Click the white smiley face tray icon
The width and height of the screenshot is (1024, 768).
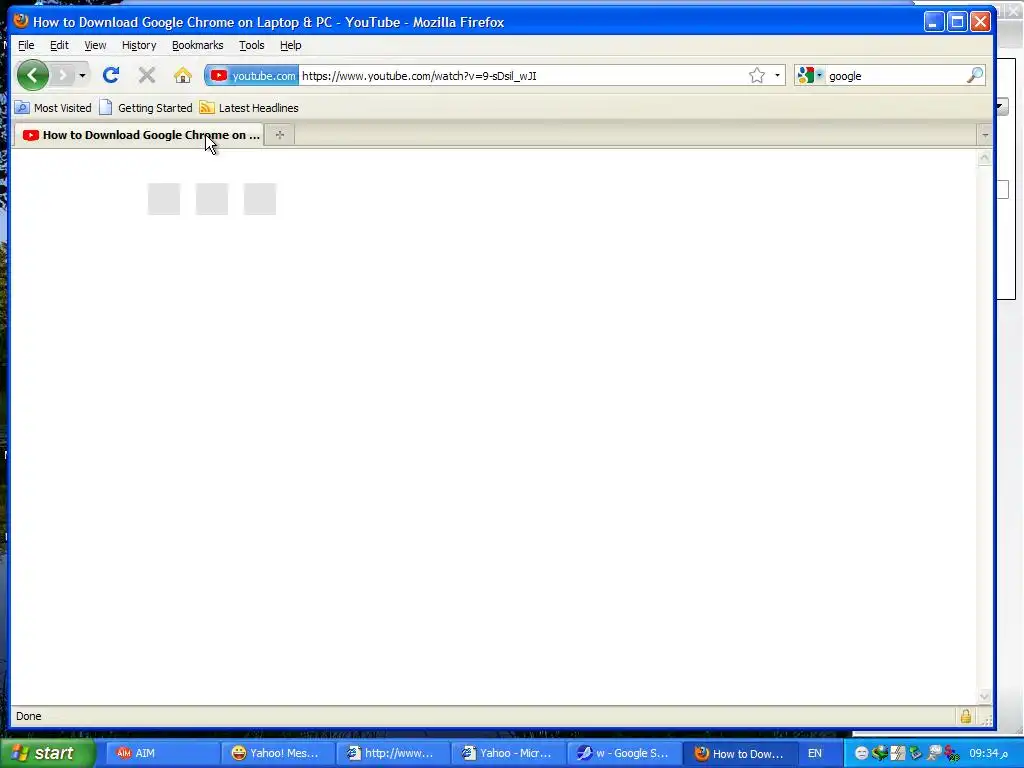point(861,753)
